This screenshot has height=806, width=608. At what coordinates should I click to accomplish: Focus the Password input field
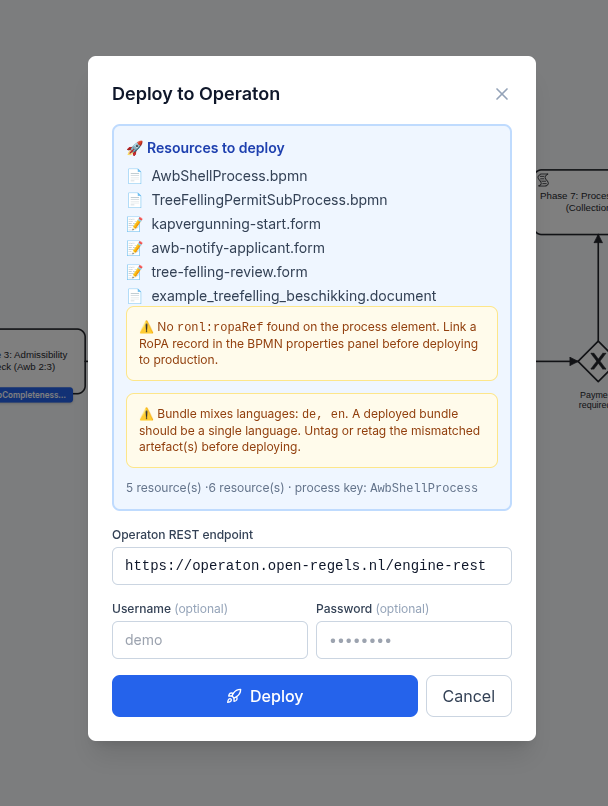coord(414,640)
